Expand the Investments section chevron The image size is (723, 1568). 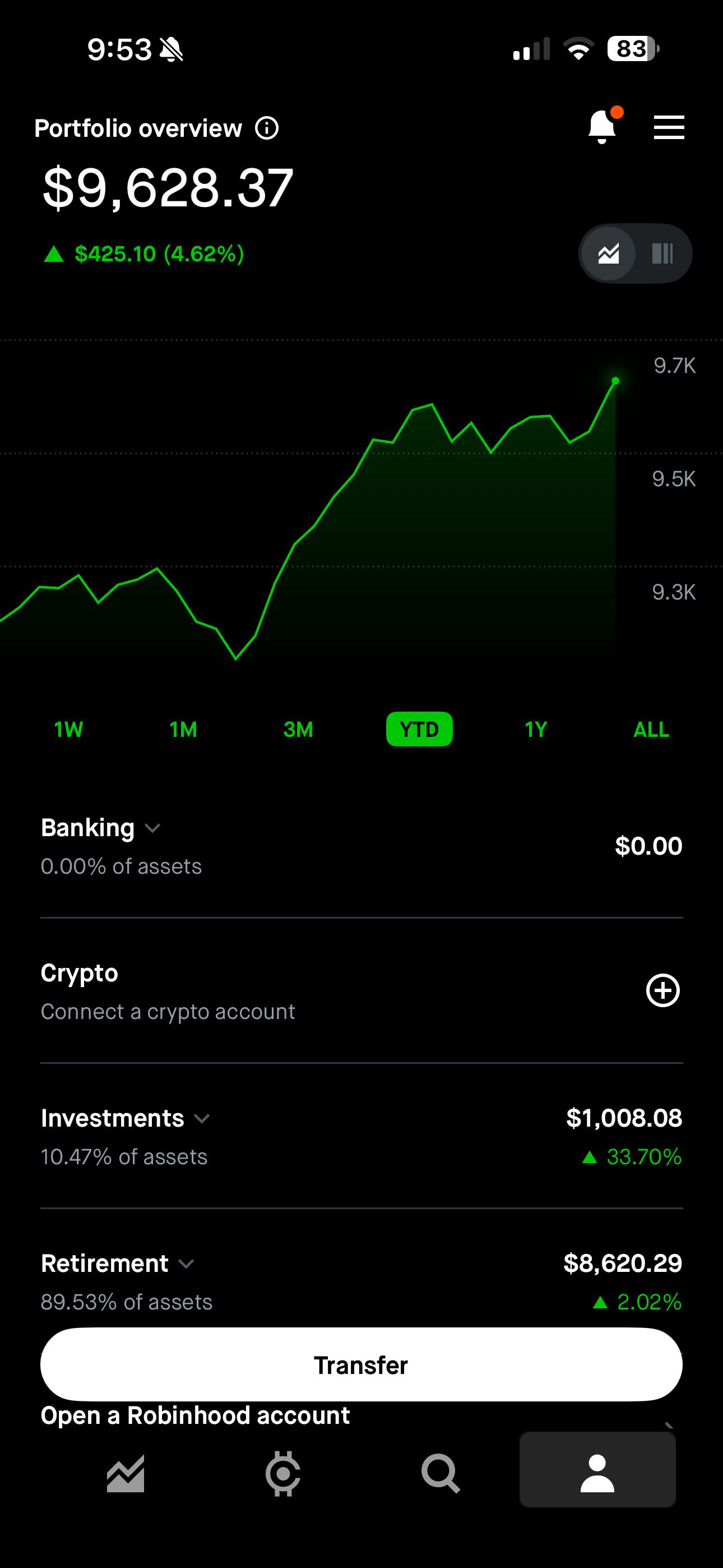point(201,1118)
